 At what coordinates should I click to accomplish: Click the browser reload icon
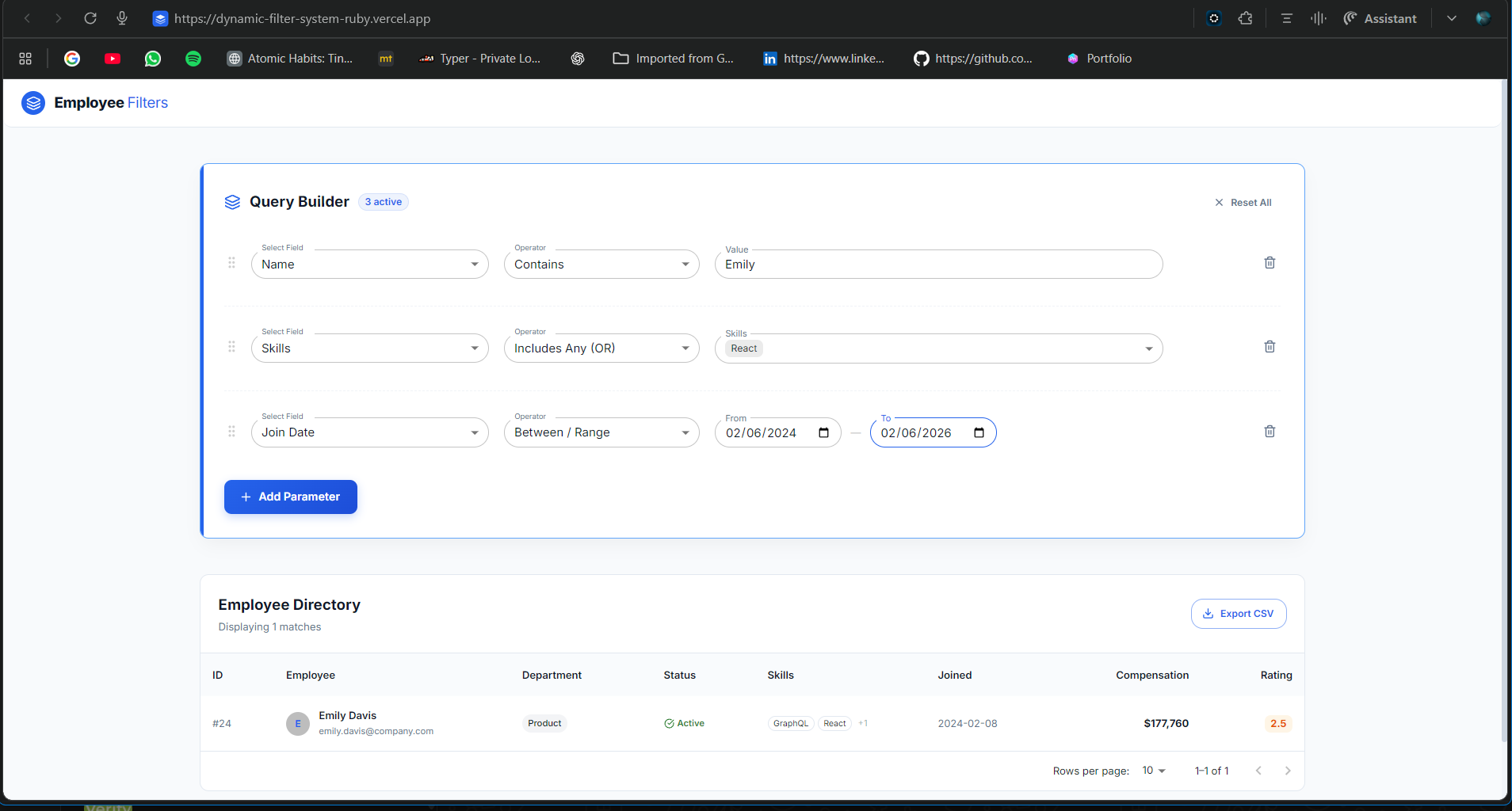click(x=90, y=18)
